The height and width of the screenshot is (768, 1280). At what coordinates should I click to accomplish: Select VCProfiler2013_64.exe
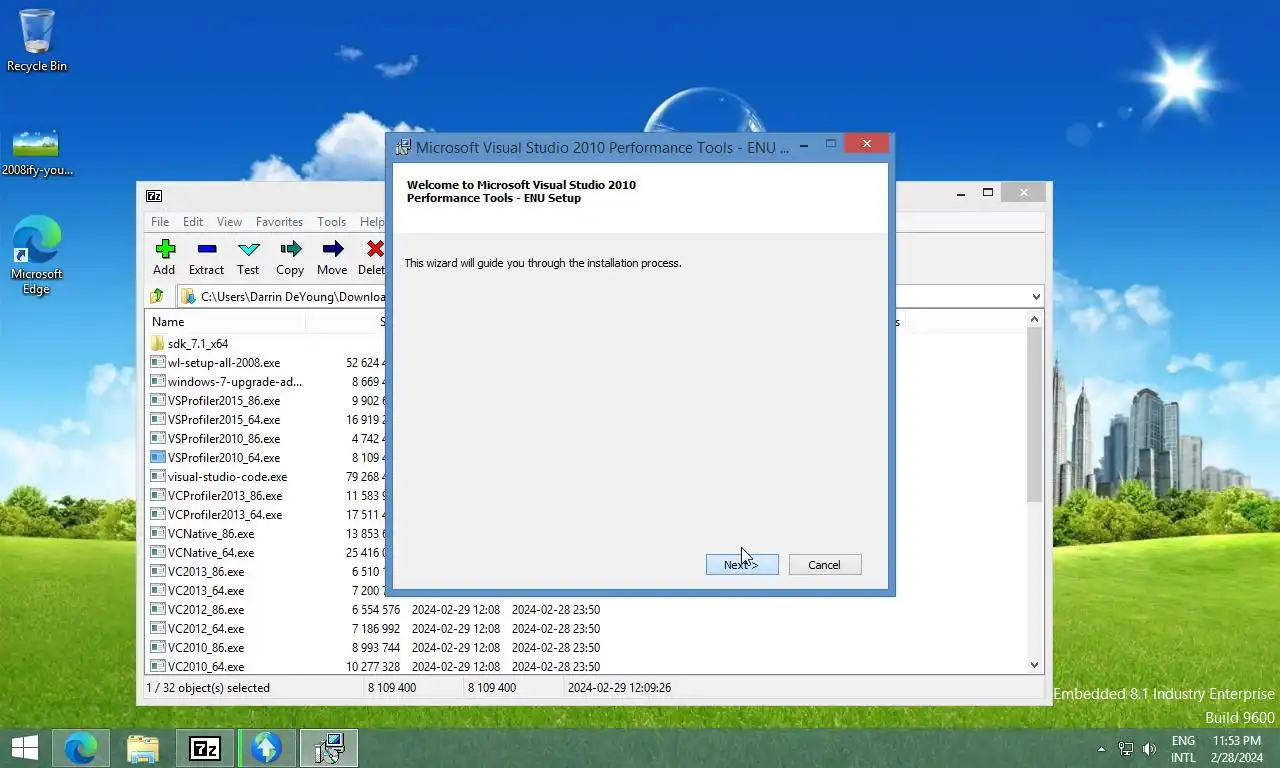click(x=225, y=515)
